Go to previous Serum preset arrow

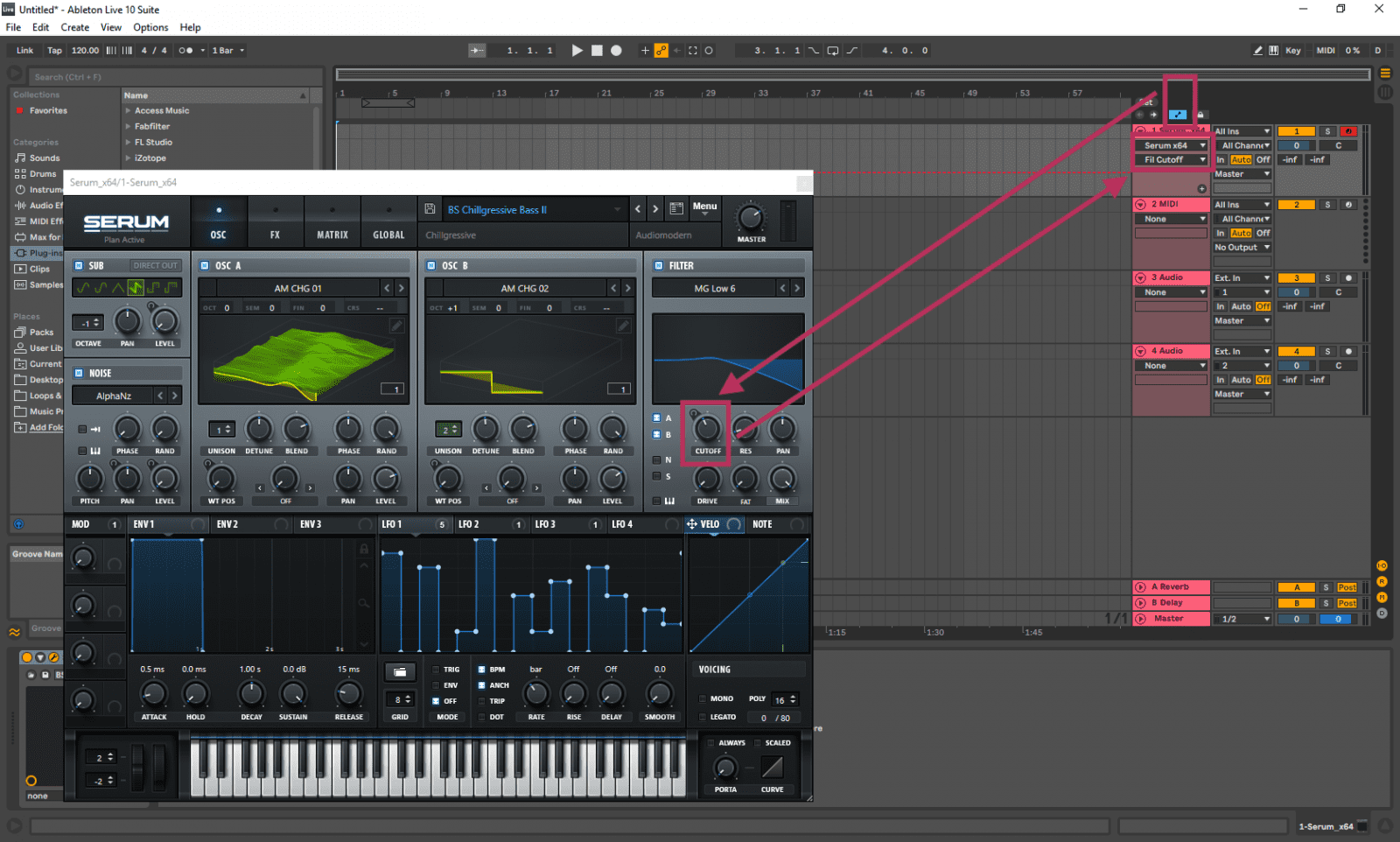(638, 209)
